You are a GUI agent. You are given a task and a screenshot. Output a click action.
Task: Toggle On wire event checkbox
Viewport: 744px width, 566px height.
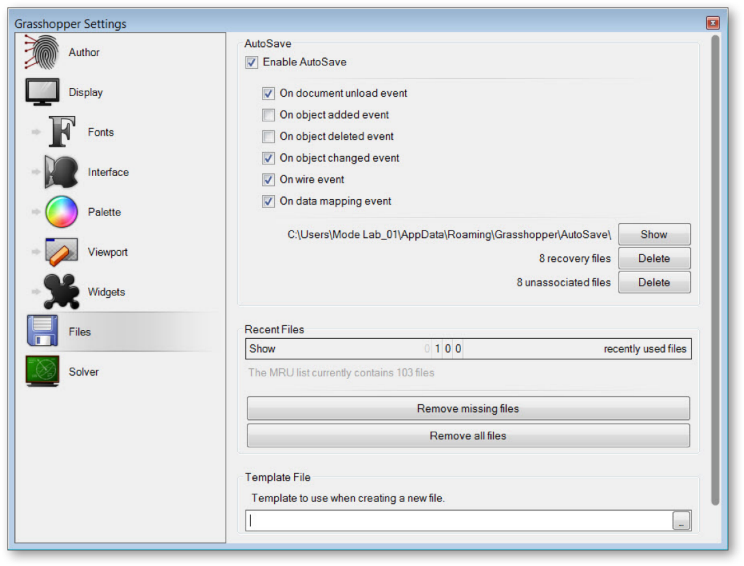click(268, 179)
